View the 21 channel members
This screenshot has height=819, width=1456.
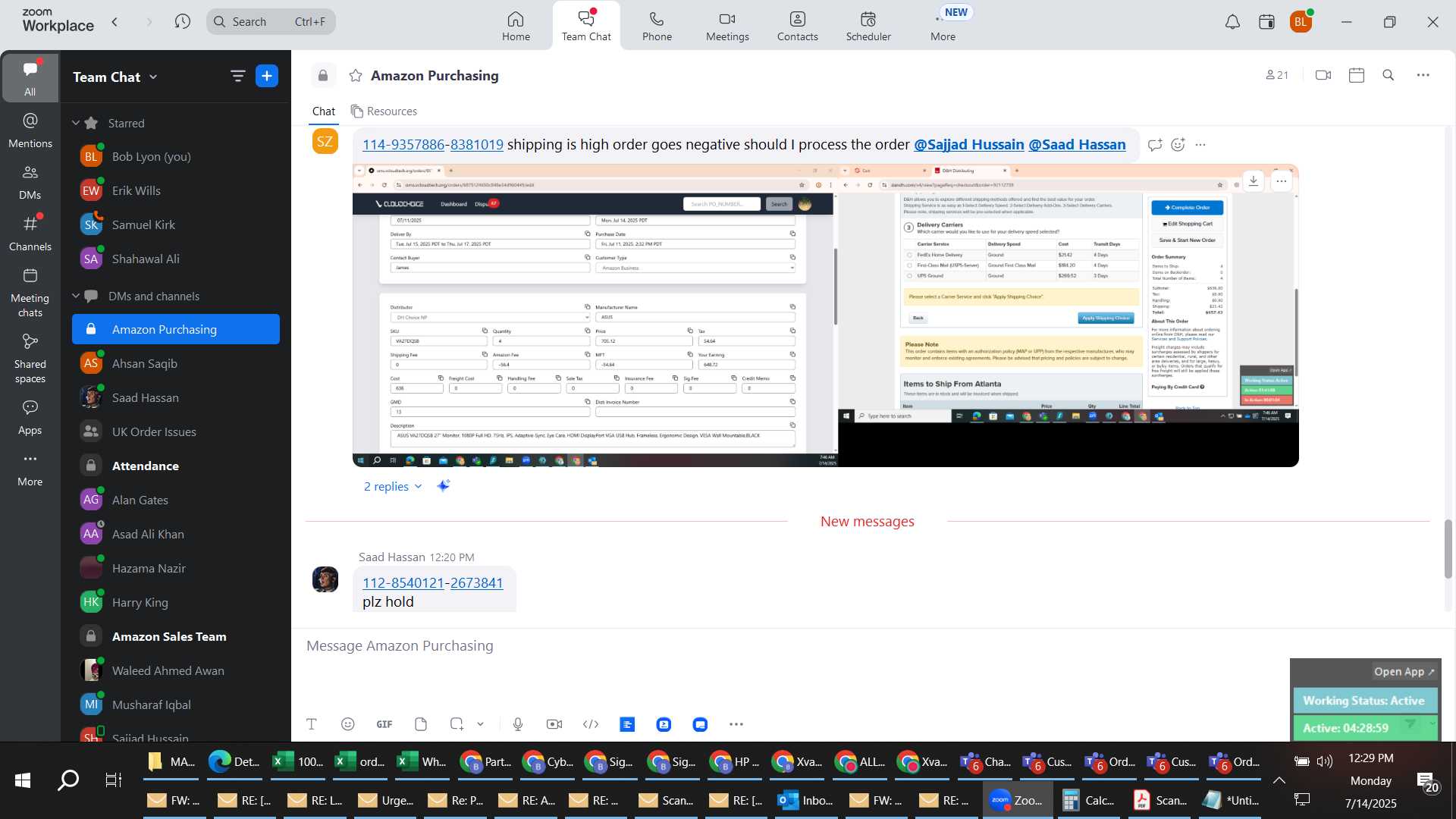coord(1277,75)
